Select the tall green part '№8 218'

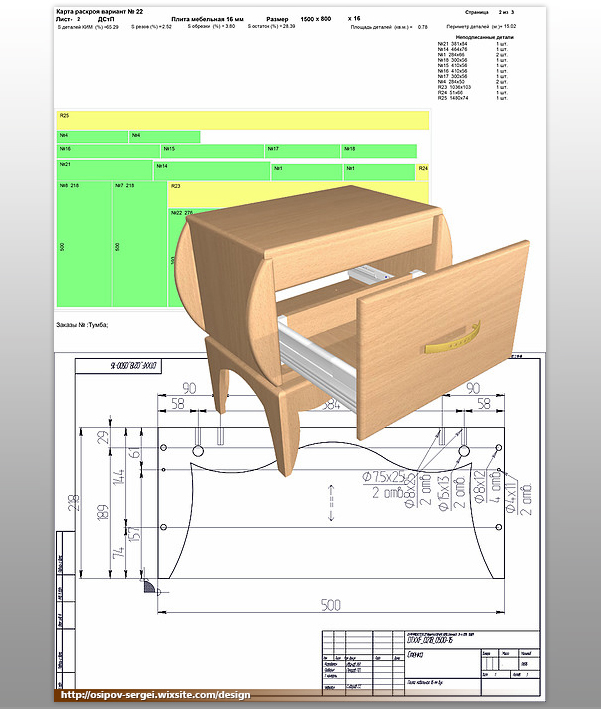[84, 244]
